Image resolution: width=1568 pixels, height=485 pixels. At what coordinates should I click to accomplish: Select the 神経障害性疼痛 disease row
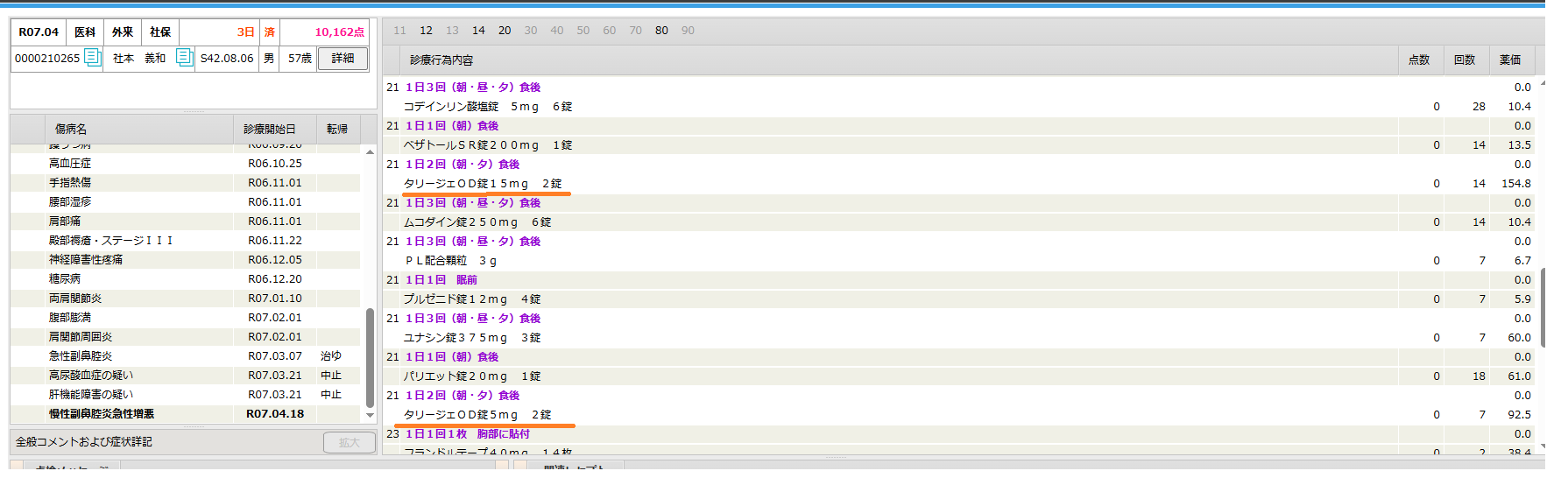pyautogui.click(x=185, y=260)
